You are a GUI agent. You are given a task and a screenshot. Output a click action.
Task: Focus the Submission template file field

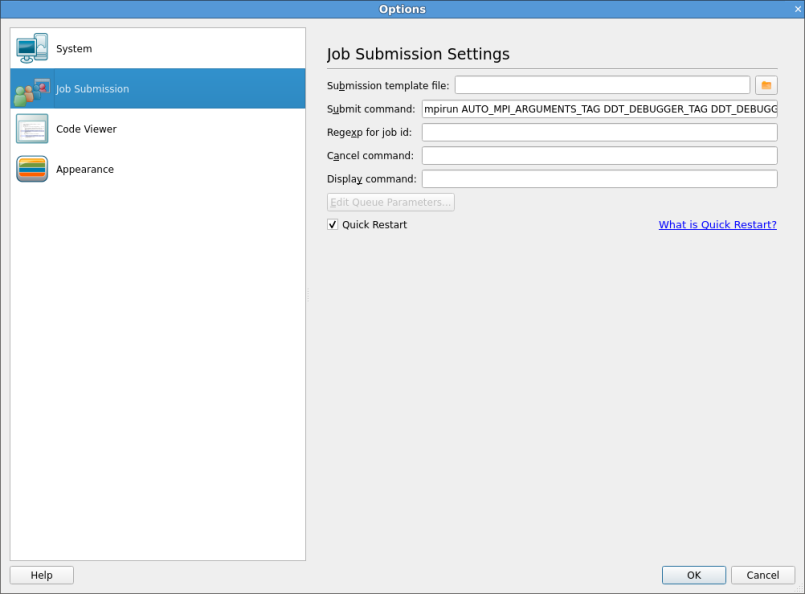(602, 85)
